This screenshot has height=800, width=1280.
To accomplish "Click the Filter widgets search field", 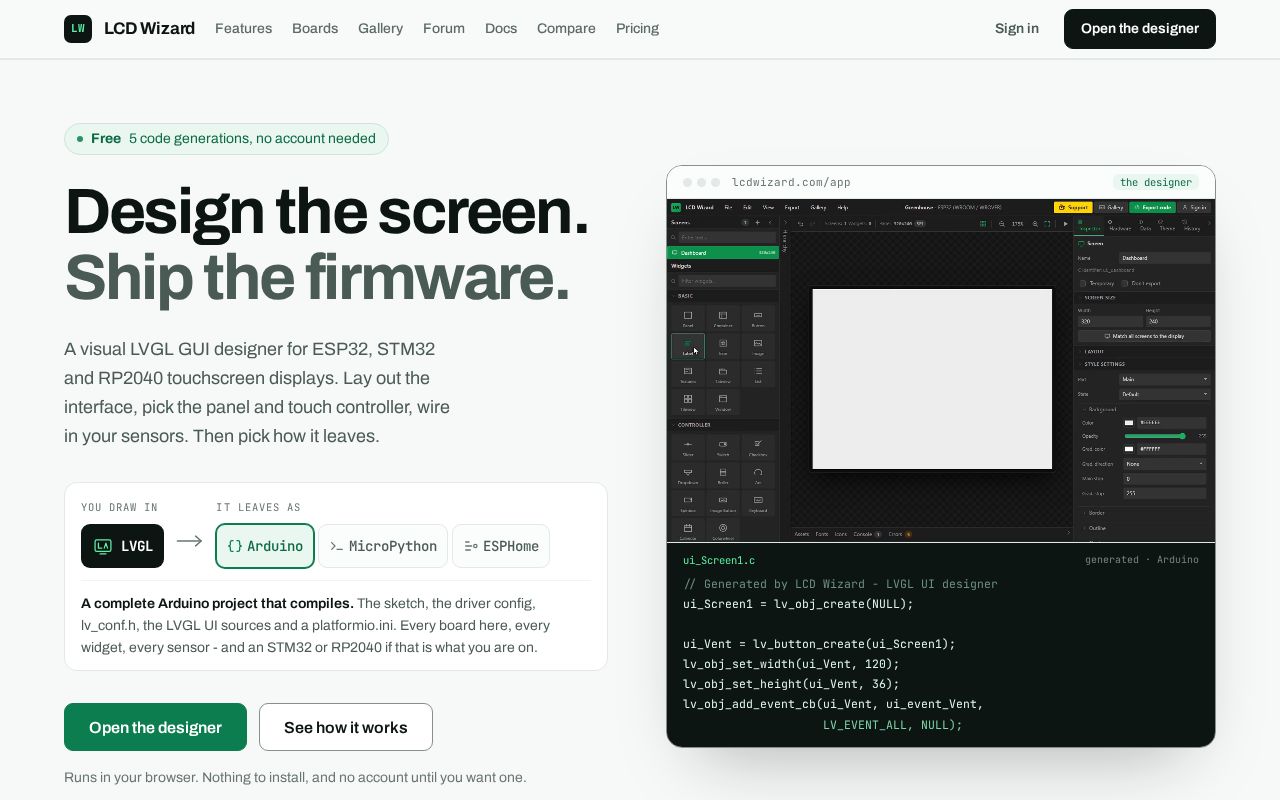I will tap(727, 281).
